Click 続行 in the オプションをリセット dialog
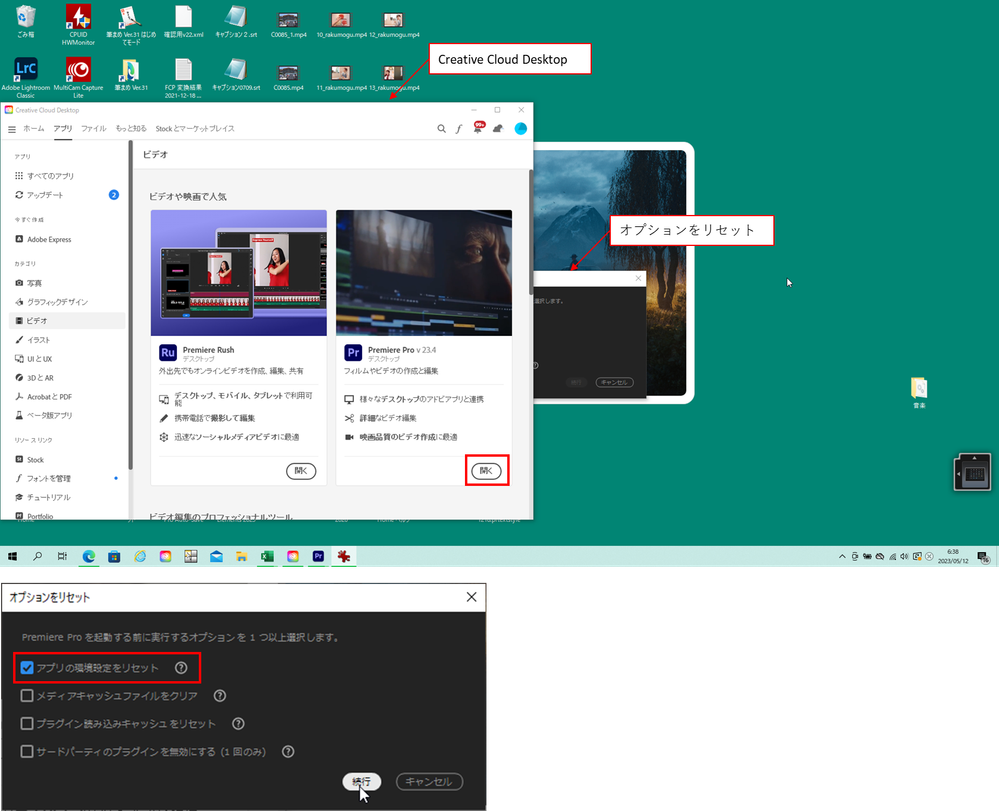This screenshot has height=811, width=999. point(361,781)
